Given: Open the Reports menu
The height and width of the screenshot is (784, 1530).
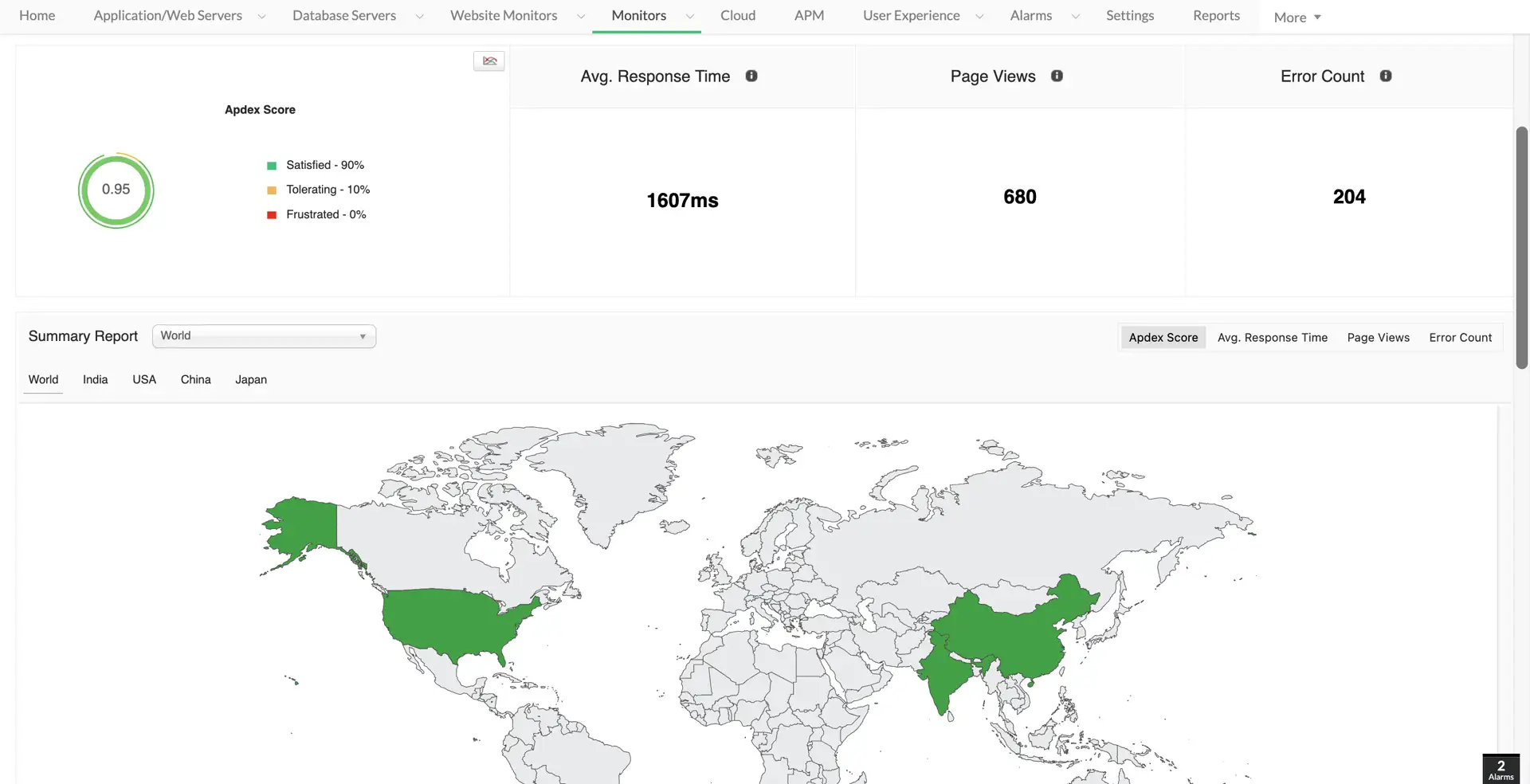Looking at the screenshot, I should tap(1216, 16).
